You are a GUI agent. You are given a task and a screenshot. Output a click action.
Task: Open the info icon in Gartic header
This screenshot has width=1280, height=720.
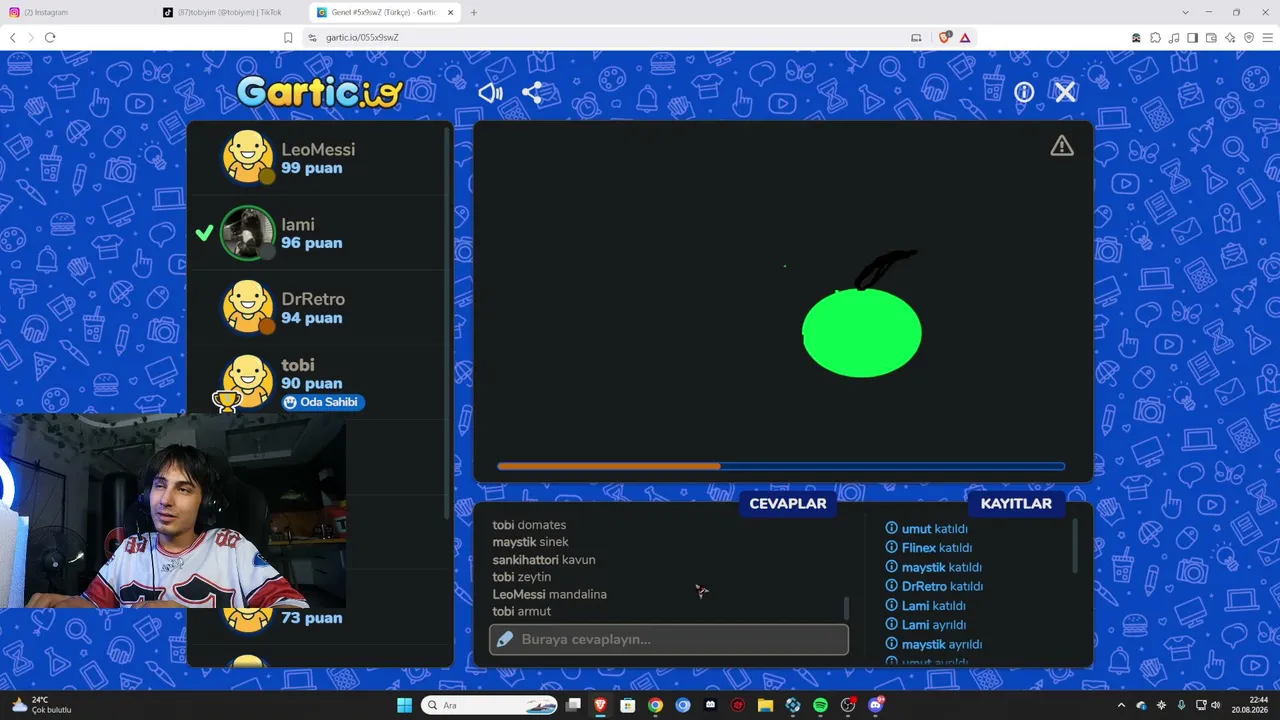click(x=1024, y=92)
